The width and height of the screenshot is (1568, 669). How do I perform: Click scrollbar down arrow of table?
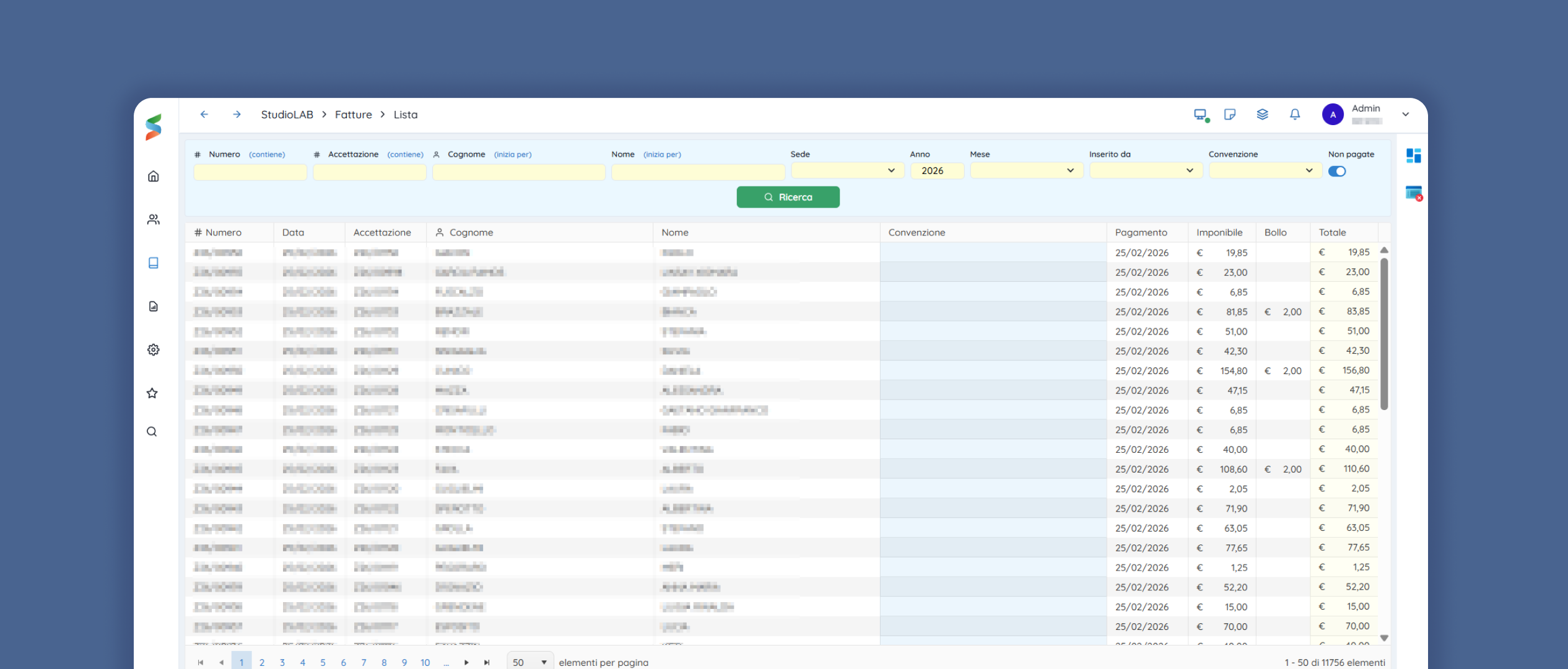tap(1384, 638)
